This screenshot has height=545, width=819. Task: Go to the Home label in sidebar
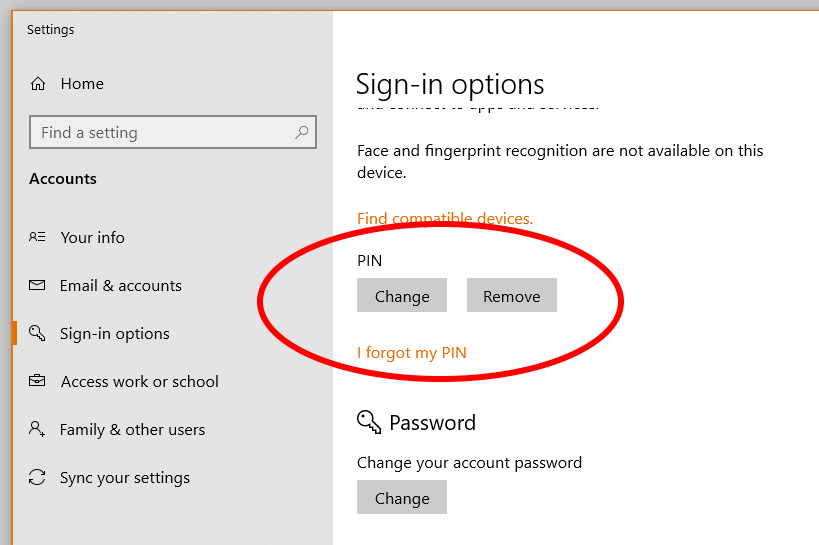82,84
